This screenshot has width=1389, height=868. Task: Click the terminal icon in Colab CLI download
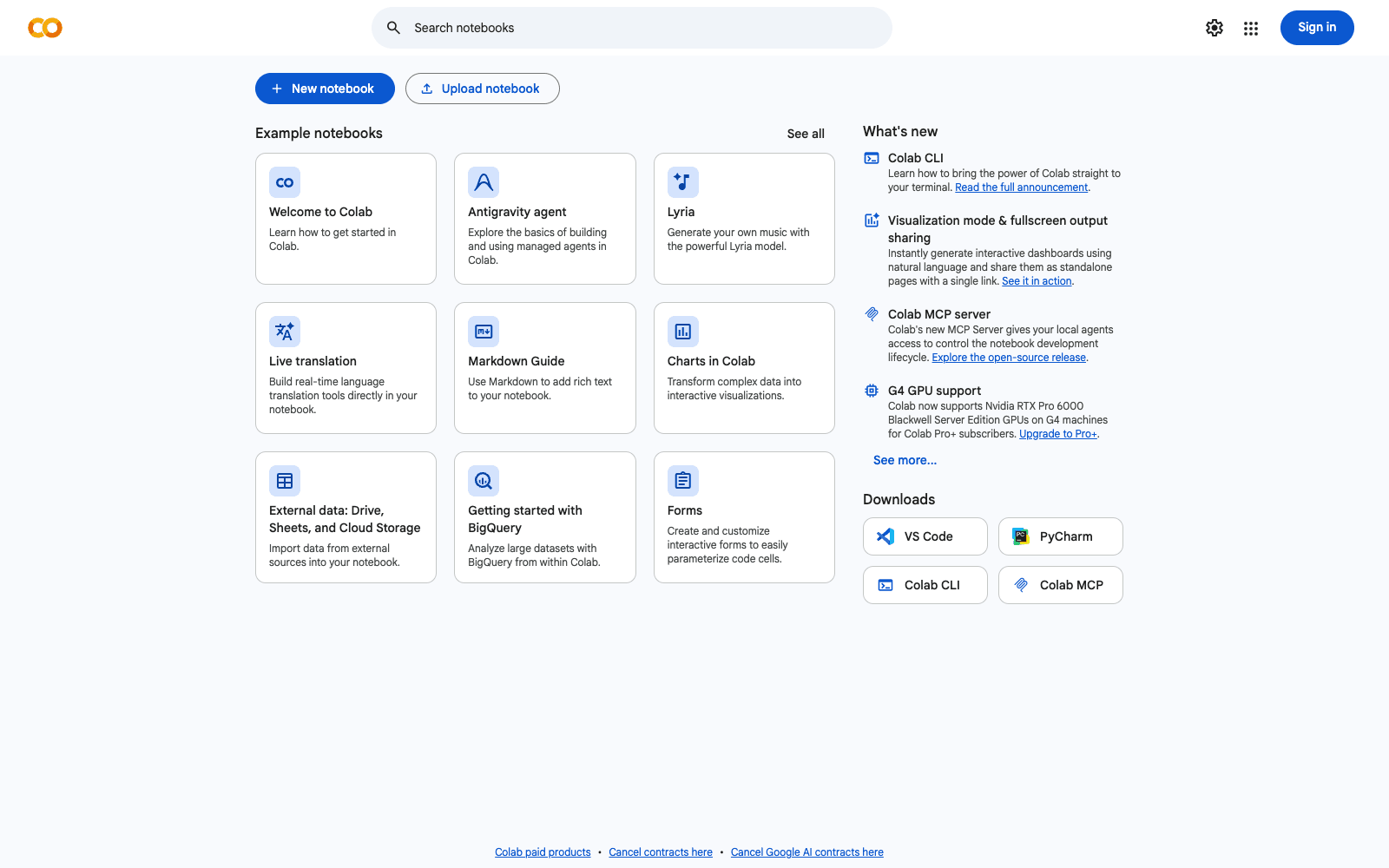885,585
